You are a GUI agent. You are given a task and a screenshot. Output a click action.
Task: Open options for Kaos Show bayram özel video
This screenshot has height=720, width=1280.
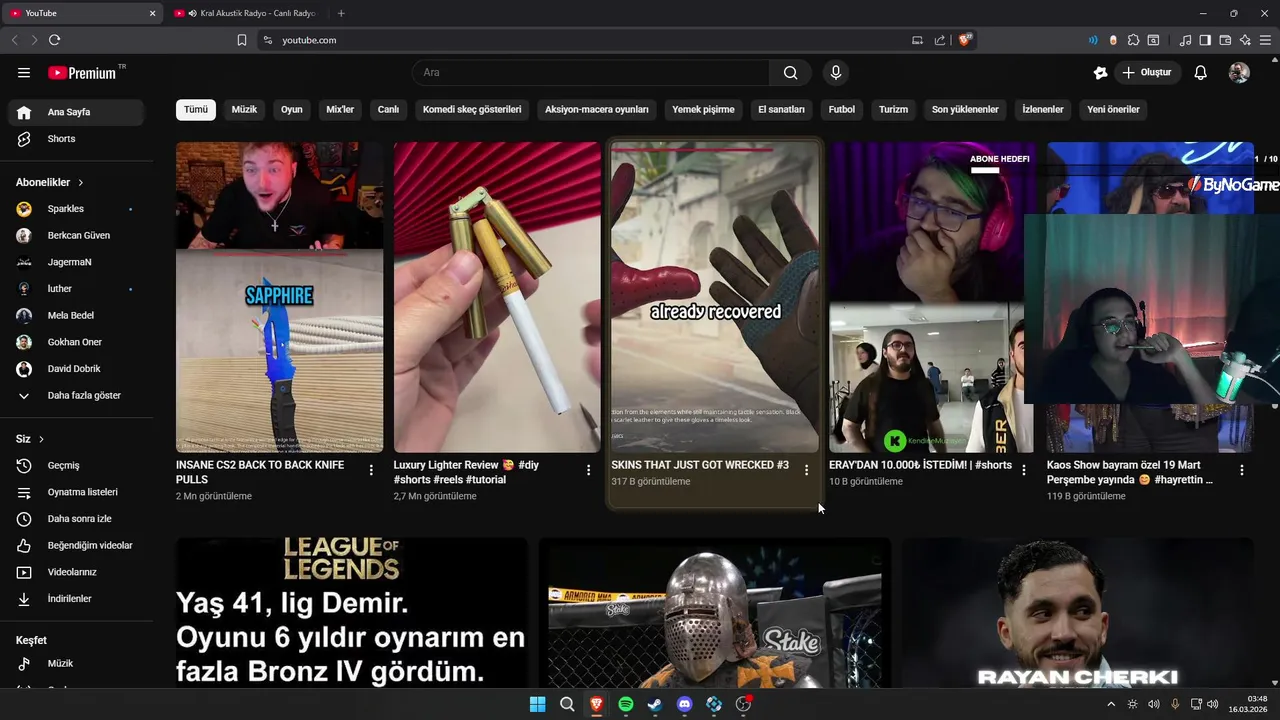click(x=1242, y=470)
